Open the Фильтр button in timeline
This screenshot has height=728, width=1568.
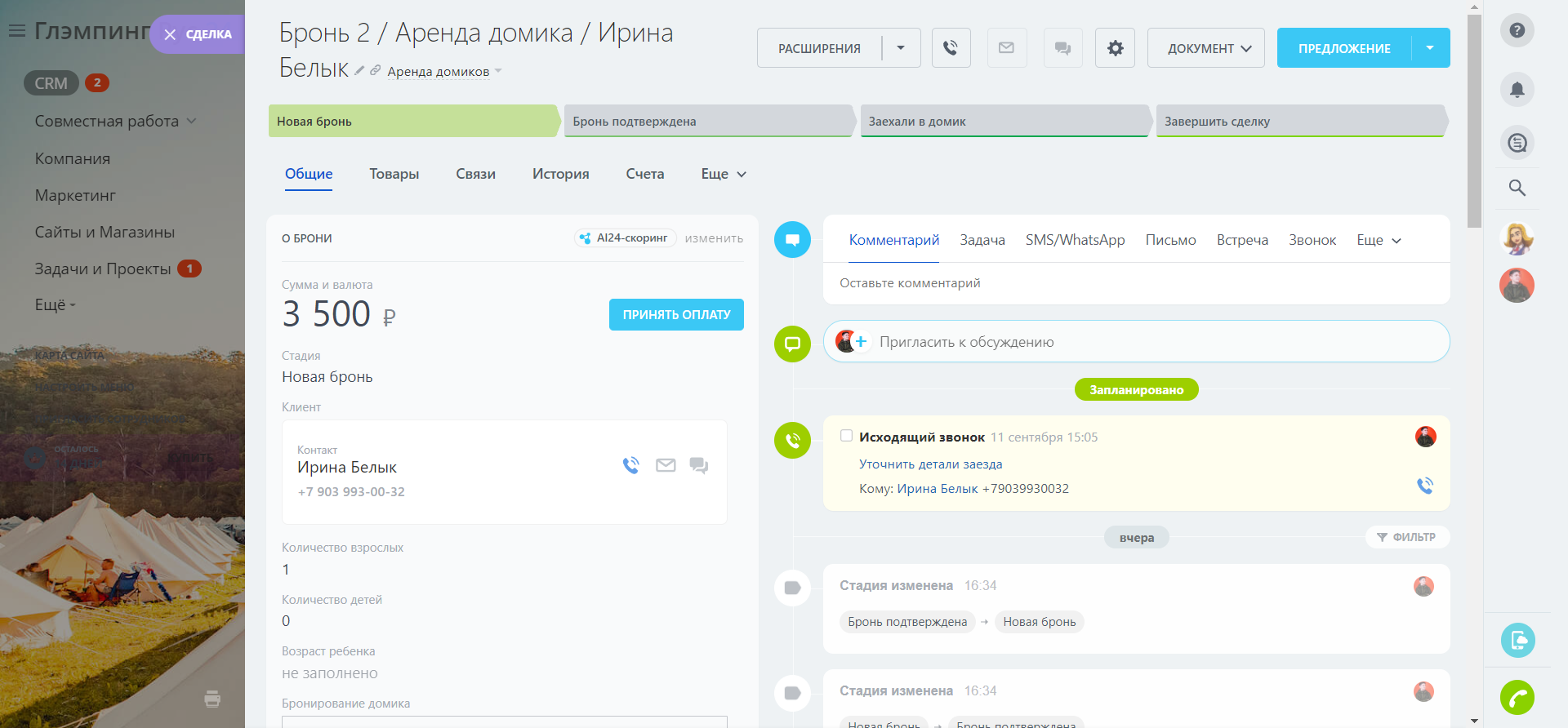1406,537
